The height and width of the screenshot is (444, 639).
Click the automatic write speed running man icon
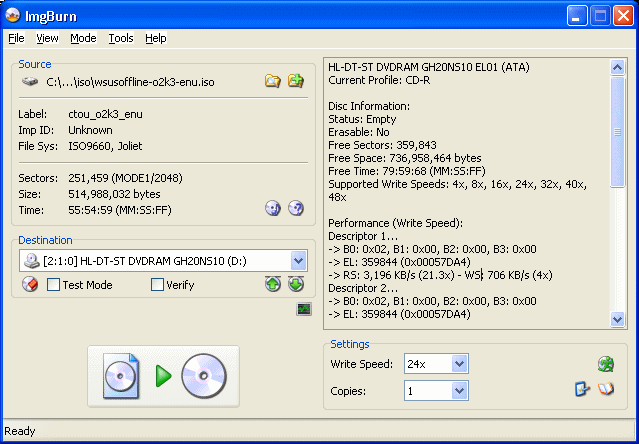606,364
